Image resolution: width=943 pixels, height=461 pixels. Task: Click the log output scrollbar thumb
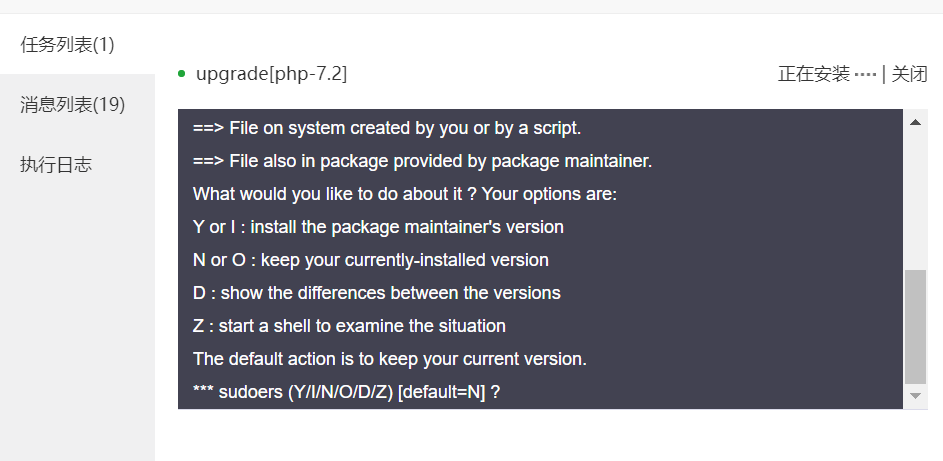pos(915,327)
